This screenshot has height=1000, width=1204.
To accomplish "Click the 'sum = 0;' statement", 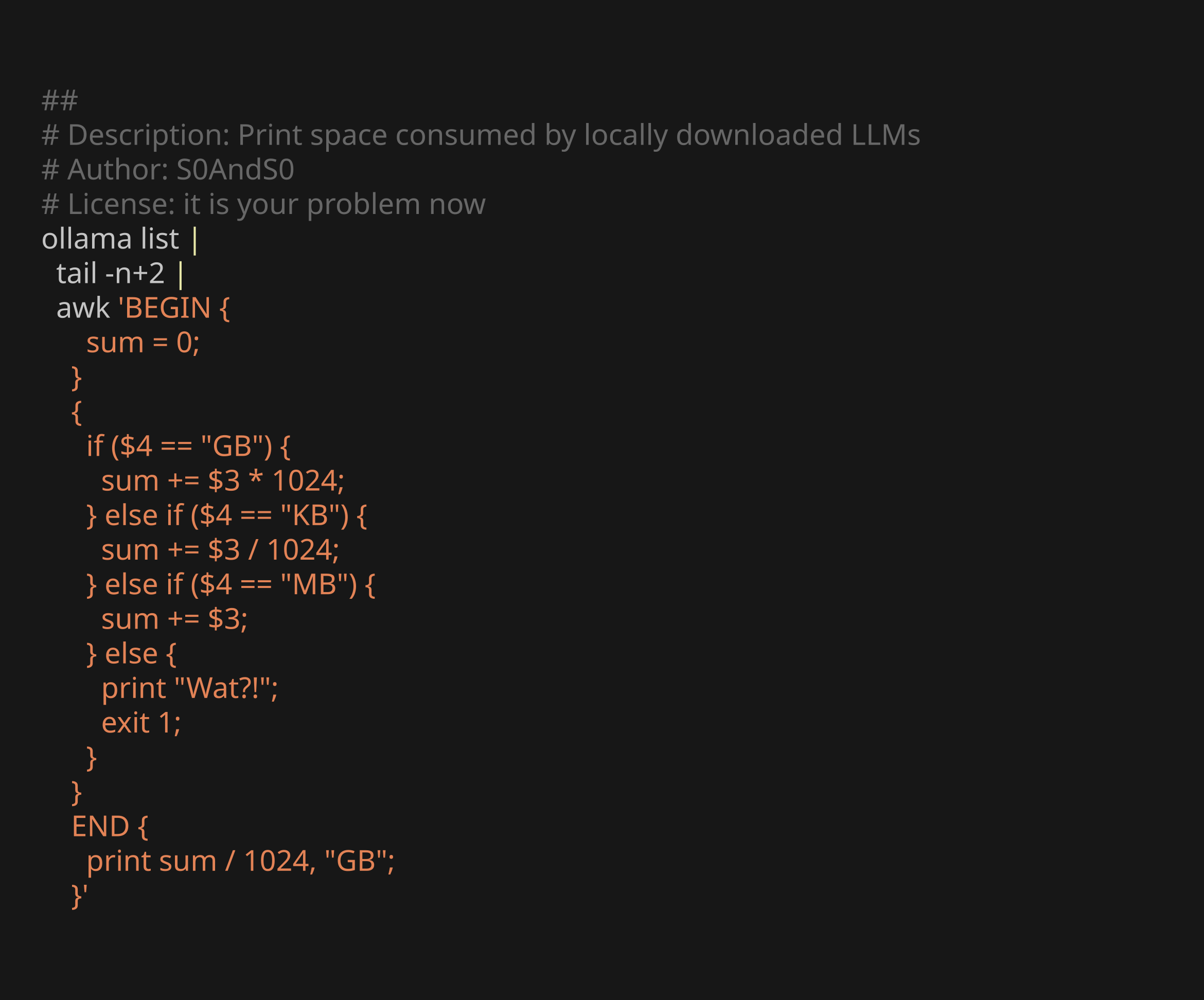I will pos(143,343).
